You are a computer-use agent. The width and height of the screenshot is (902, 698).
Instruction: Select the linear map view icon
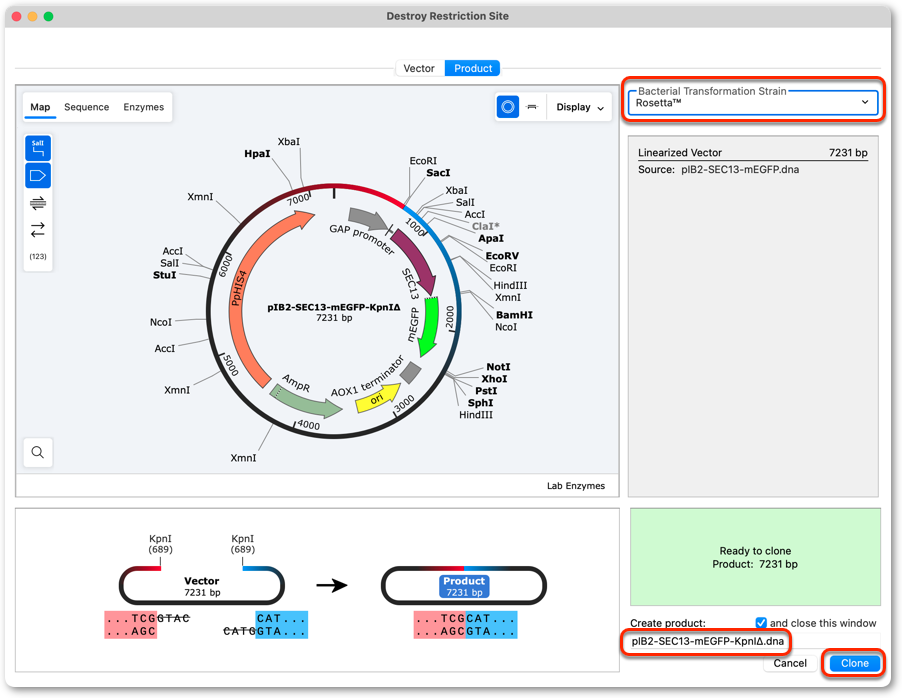pyautogui.click(x=532, y=107)
